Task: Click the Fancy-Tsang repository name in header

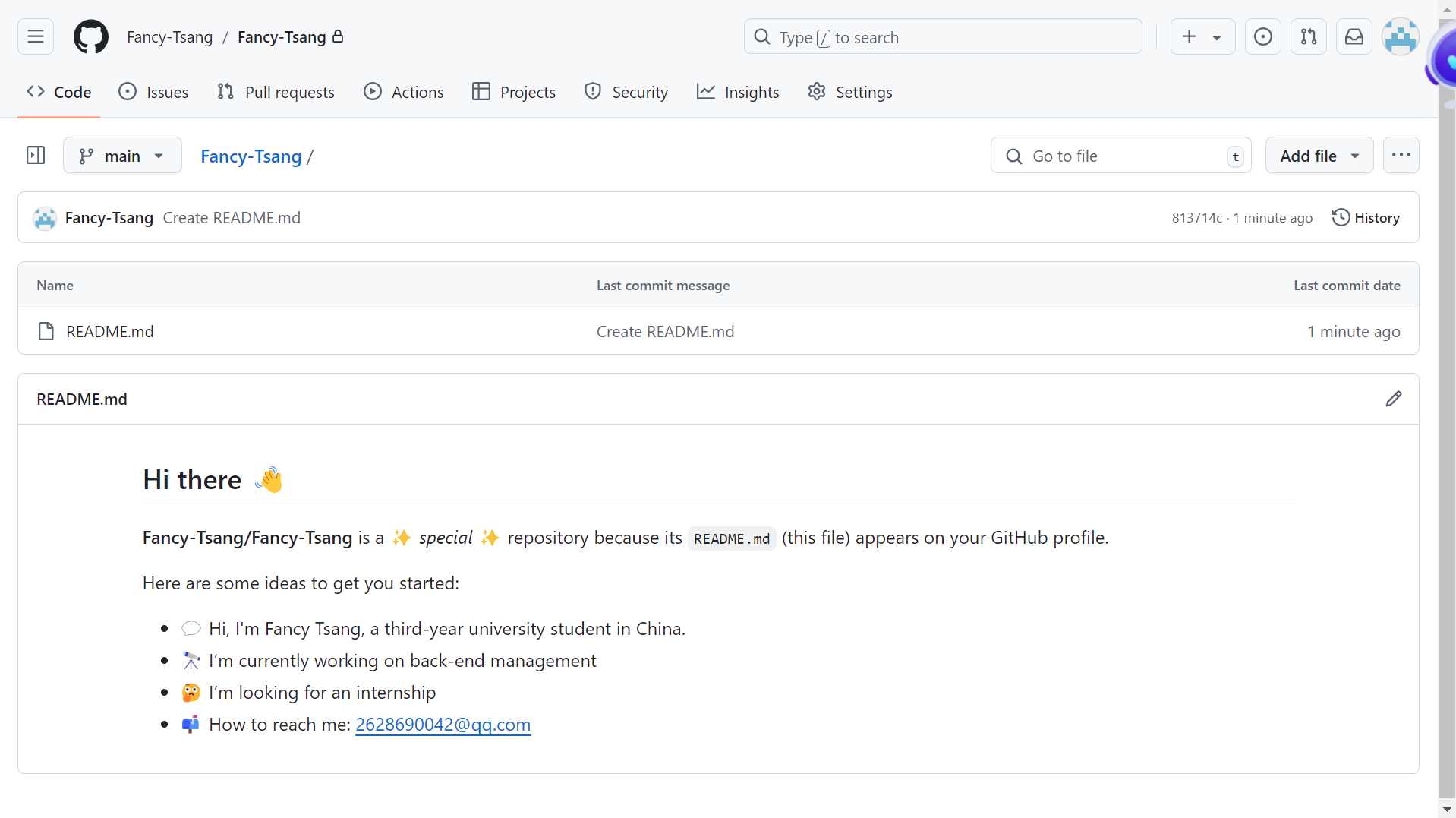Action: coord(282,37)
